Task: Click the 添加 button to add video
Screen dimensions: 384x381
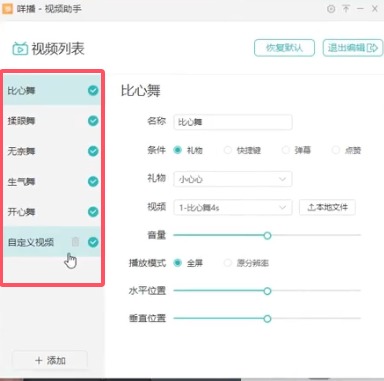Action: tap(50, 360)
